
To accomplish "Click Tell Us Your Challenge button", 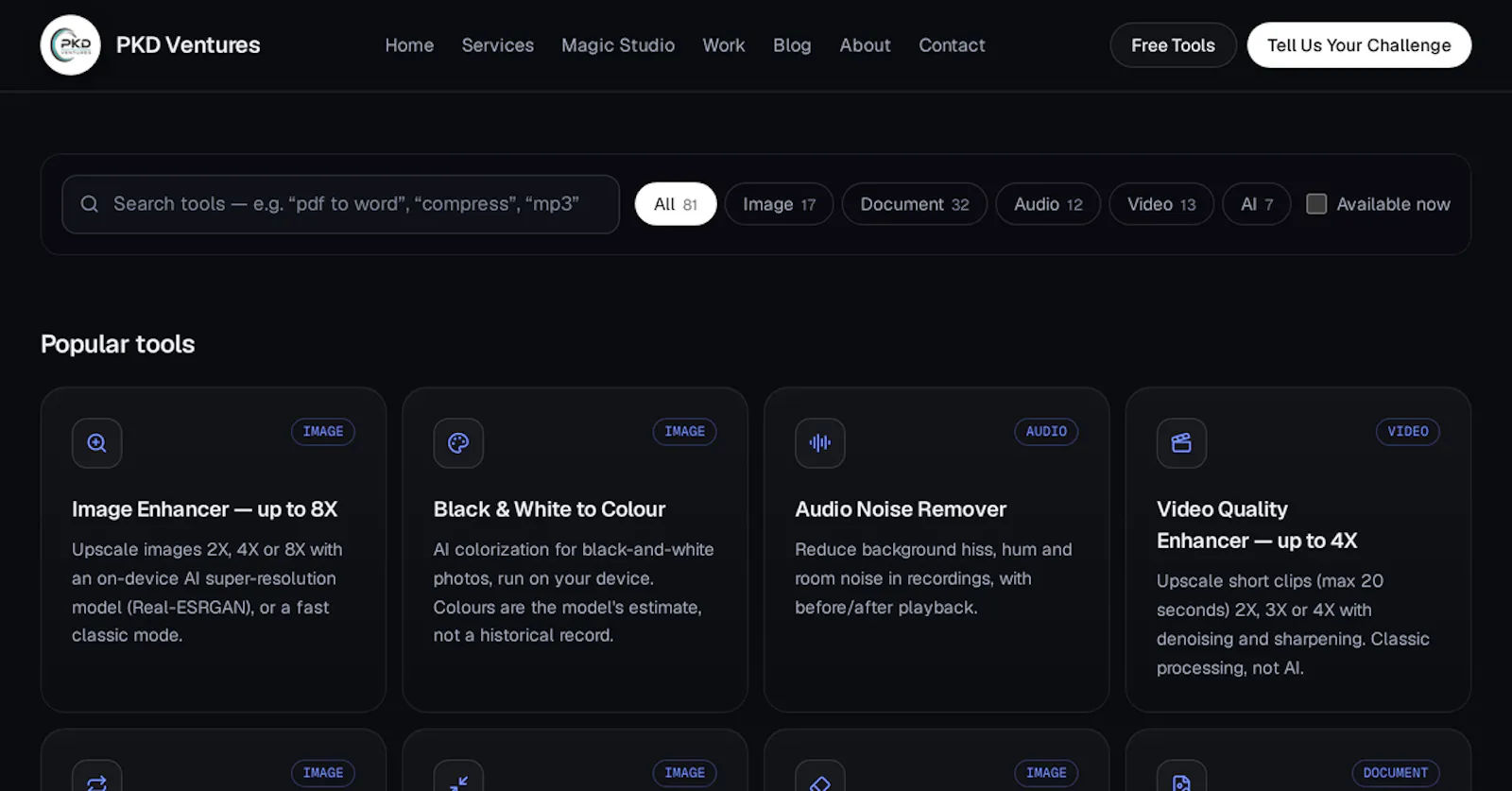I will tap(1359, 45).
